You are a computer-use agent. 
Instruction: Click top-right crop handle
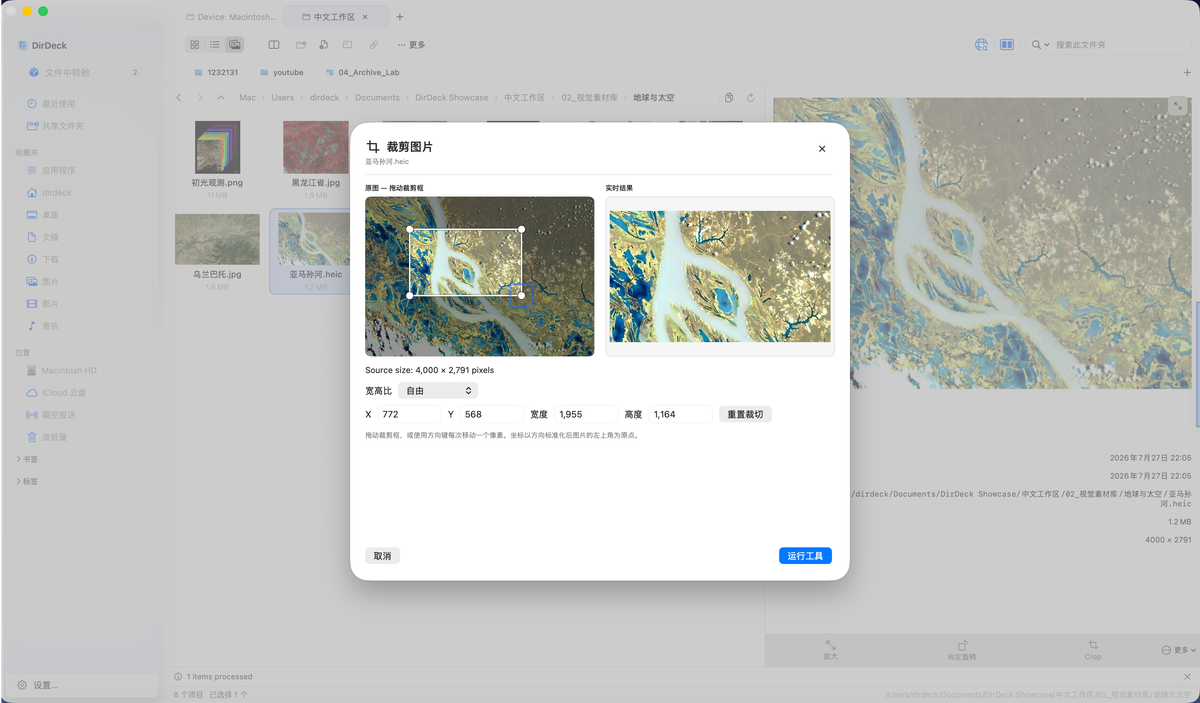(522, 229)
